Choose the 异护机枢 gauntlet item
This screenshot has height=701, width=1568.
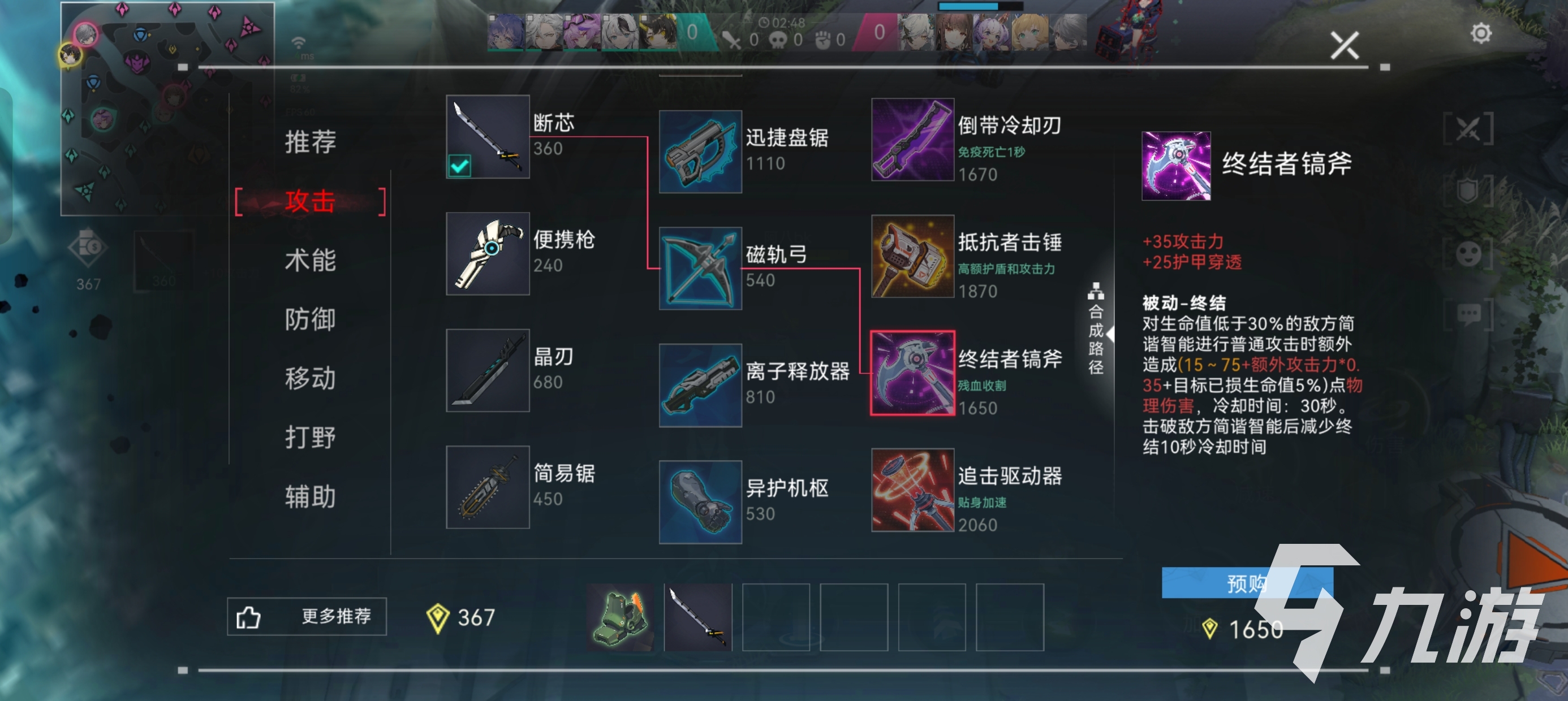coord(701,502)
